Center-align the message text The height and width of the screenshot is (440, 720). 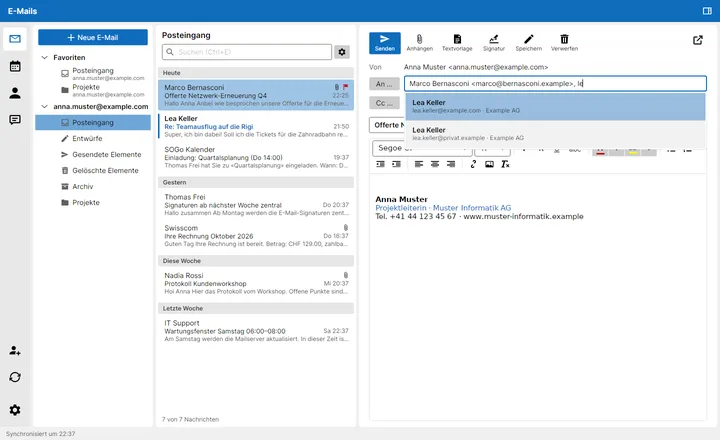coord(435,164)
